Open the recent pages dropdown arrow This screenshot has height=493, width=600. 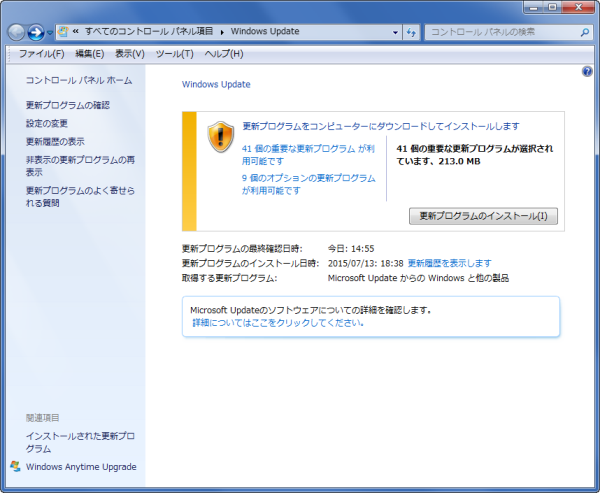click(x=50, y=33)
